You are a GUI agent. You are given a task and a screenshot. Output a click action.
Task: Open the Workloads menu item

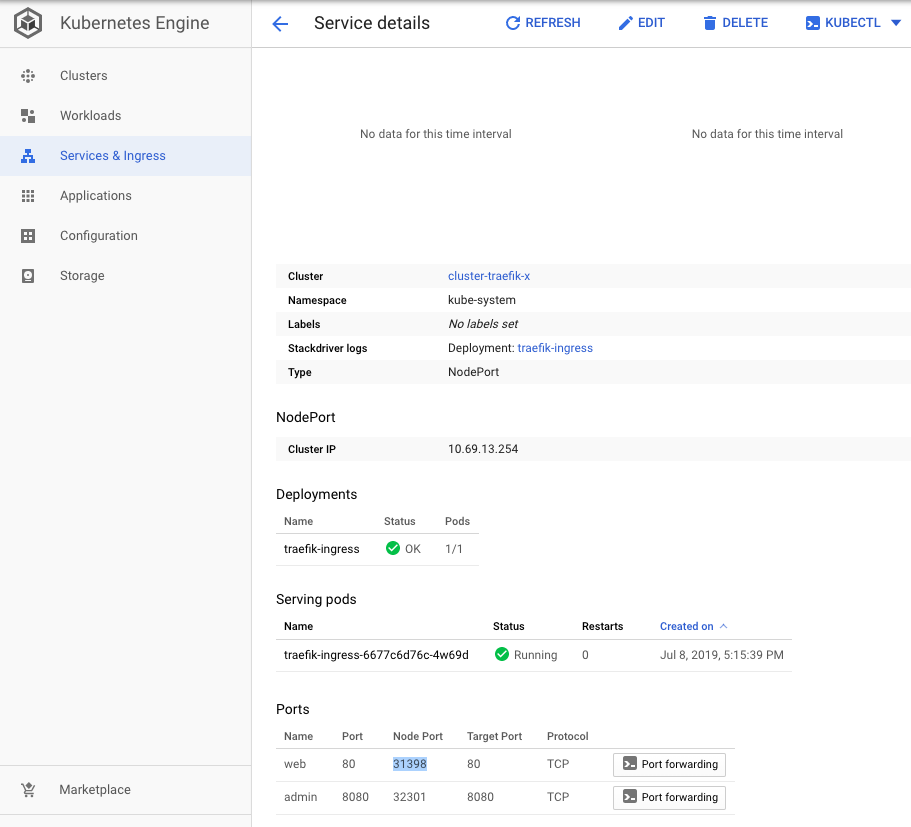[90, 116]
